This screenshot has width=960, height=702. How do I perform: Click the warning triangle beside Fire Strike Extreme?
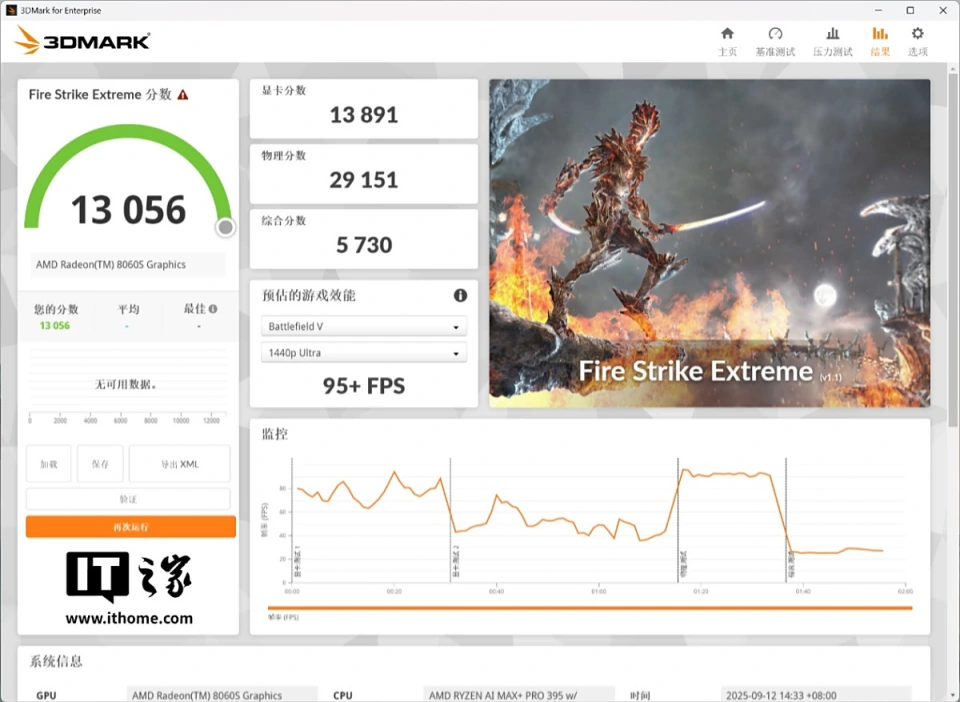(x=183, y=94)
